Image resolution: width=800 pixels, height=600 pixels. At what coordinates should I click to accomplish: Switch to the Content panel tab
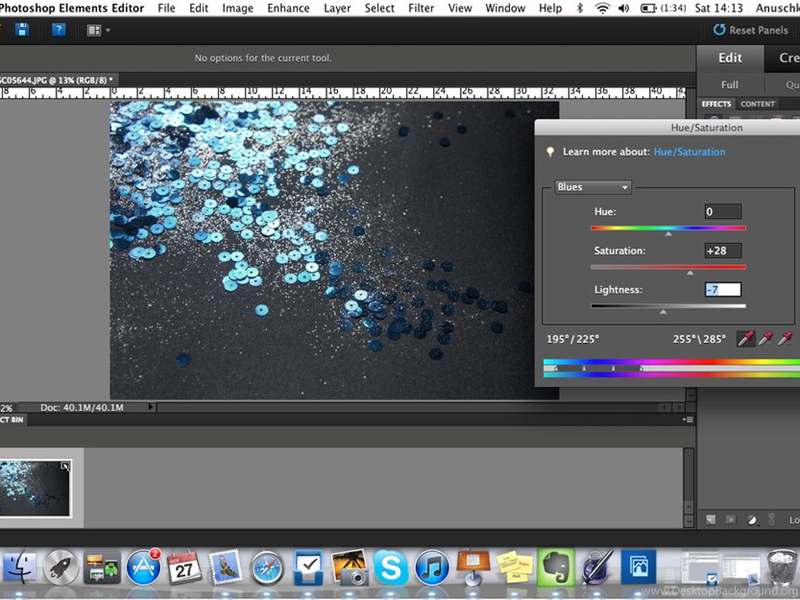[757, 104]
